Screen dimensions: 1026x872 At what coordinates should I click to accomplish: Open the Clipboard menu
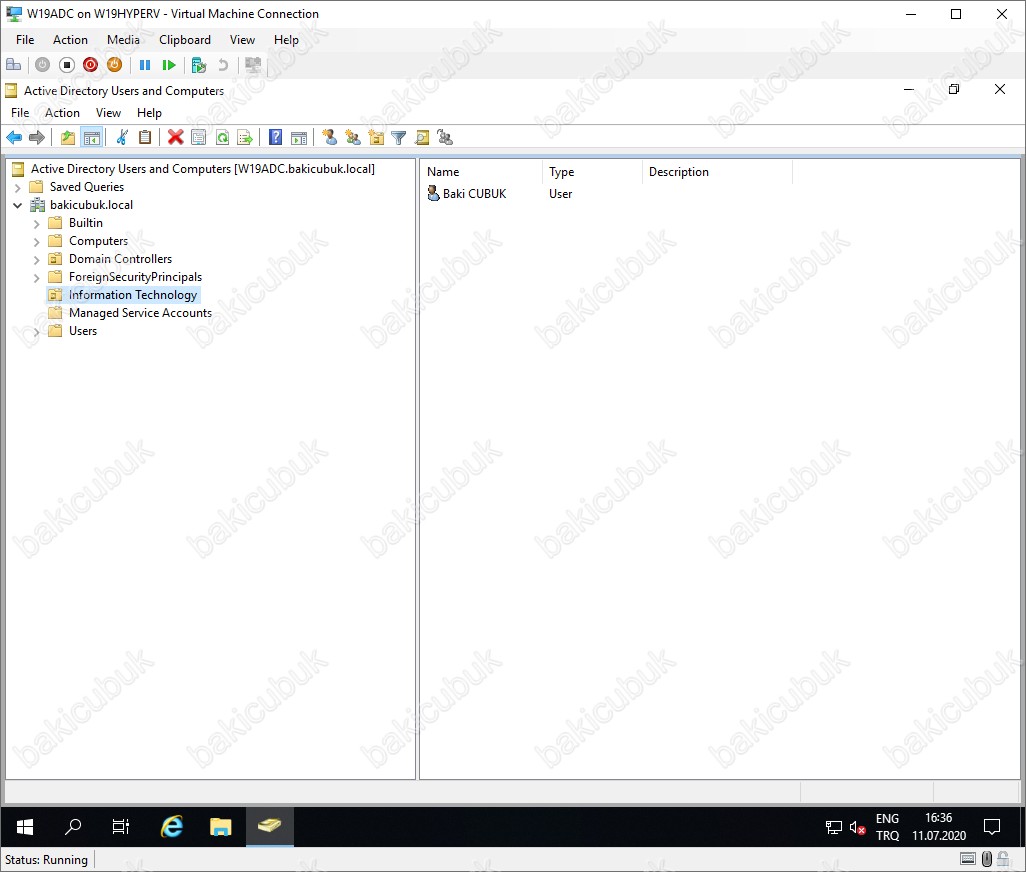[x=185, y=40]
